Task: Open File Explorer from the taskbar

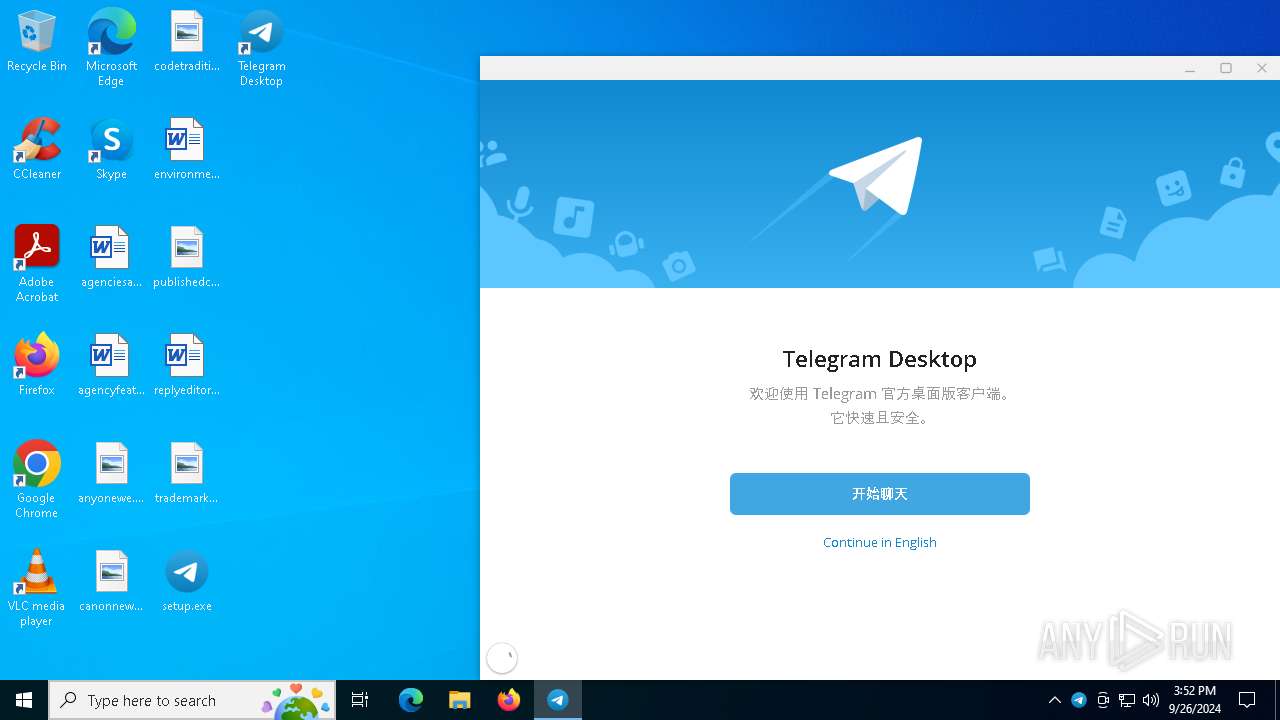Action: pos(460,700)
